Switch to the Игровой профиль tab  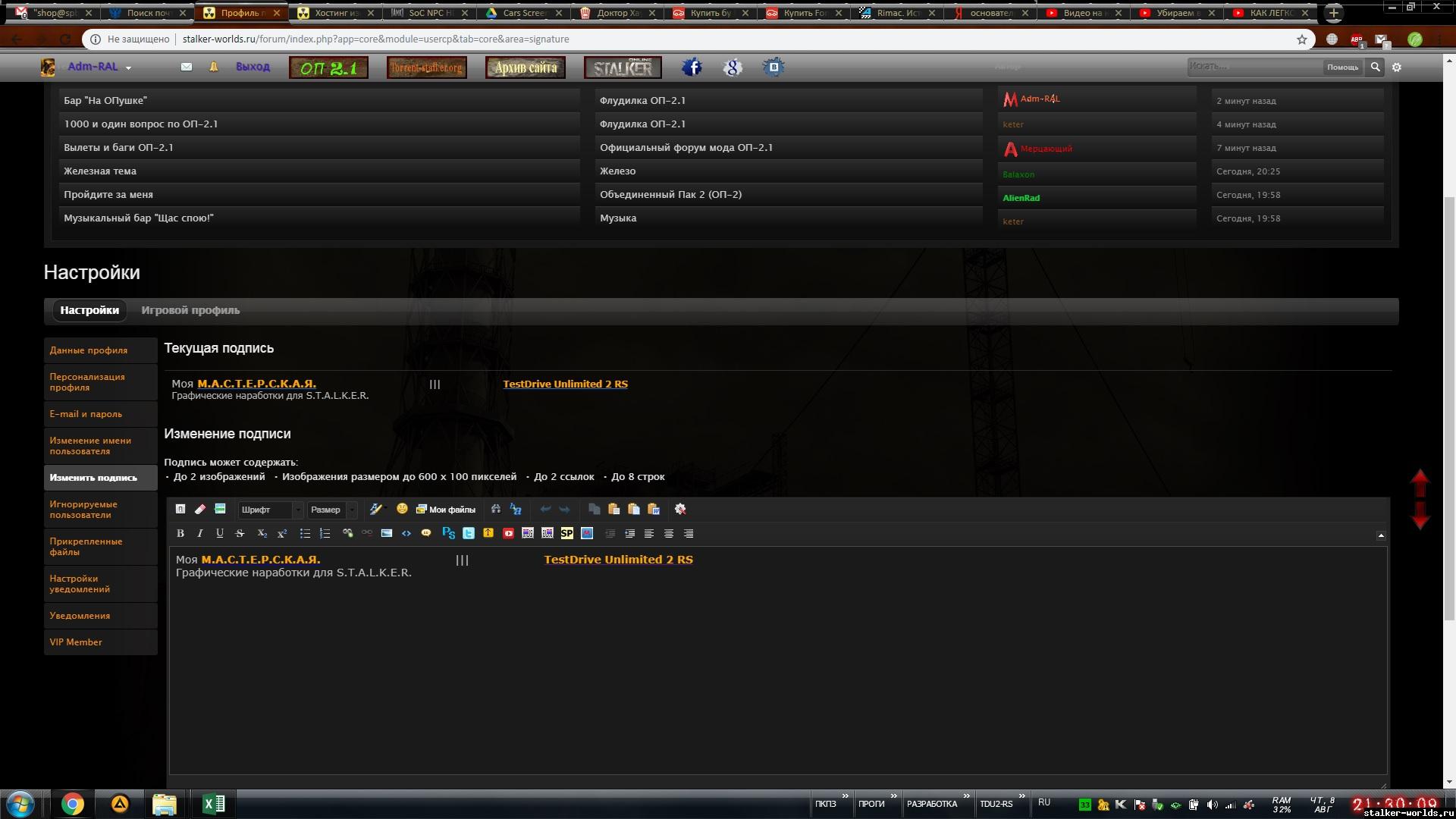(190, 310)
